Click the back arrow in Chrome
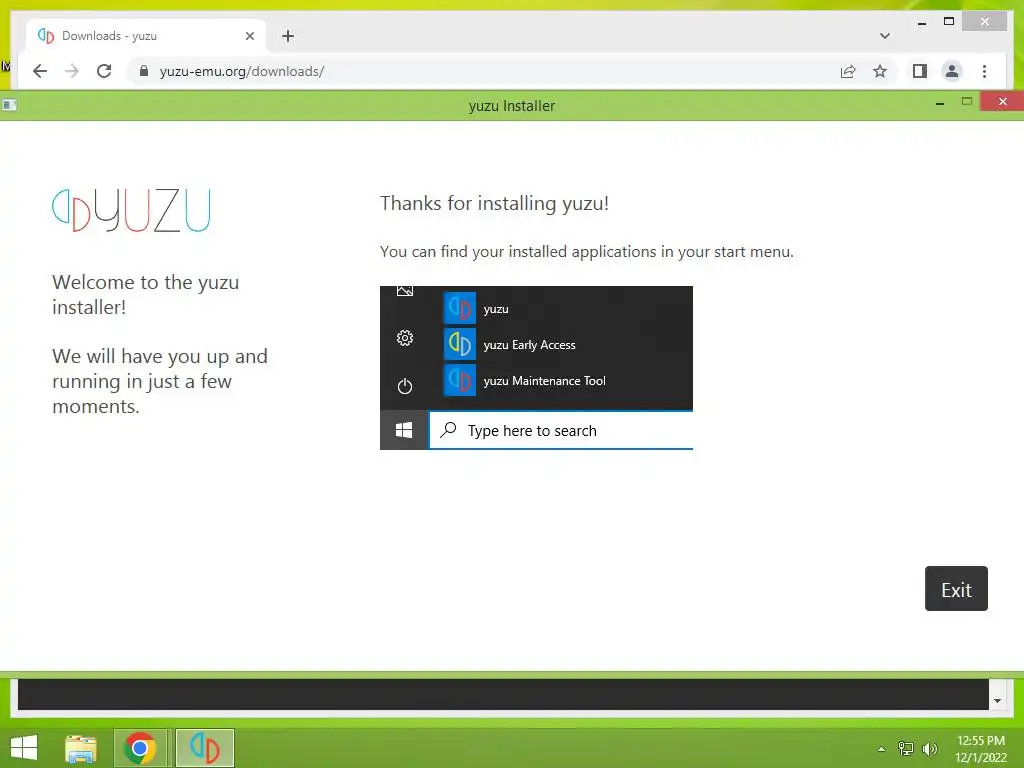Viewport: 1024px width, 768px height. 40,71
